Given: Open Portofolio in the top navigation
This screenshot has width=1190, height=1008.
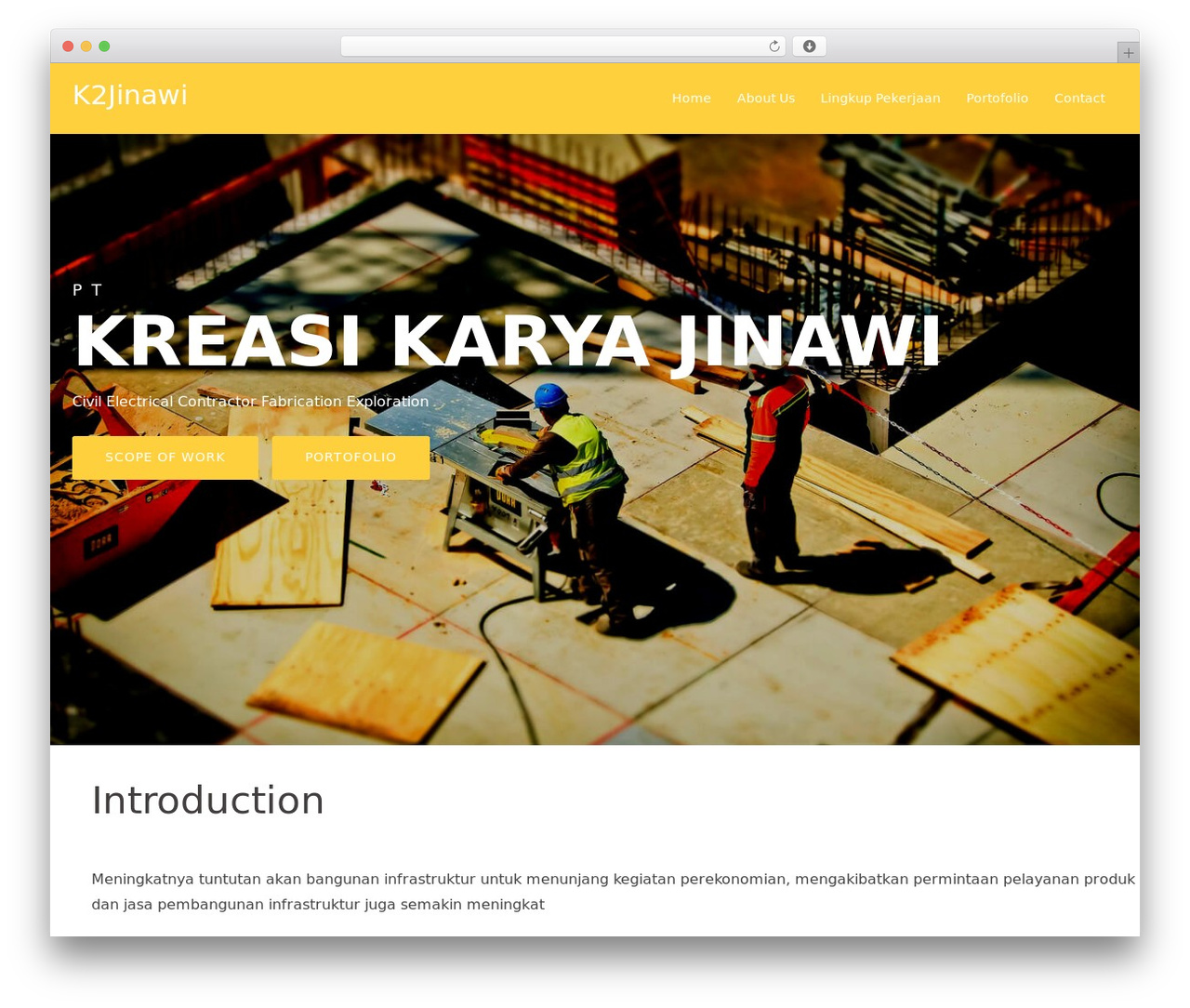Looking at the screenshot, I should [998, 99].
